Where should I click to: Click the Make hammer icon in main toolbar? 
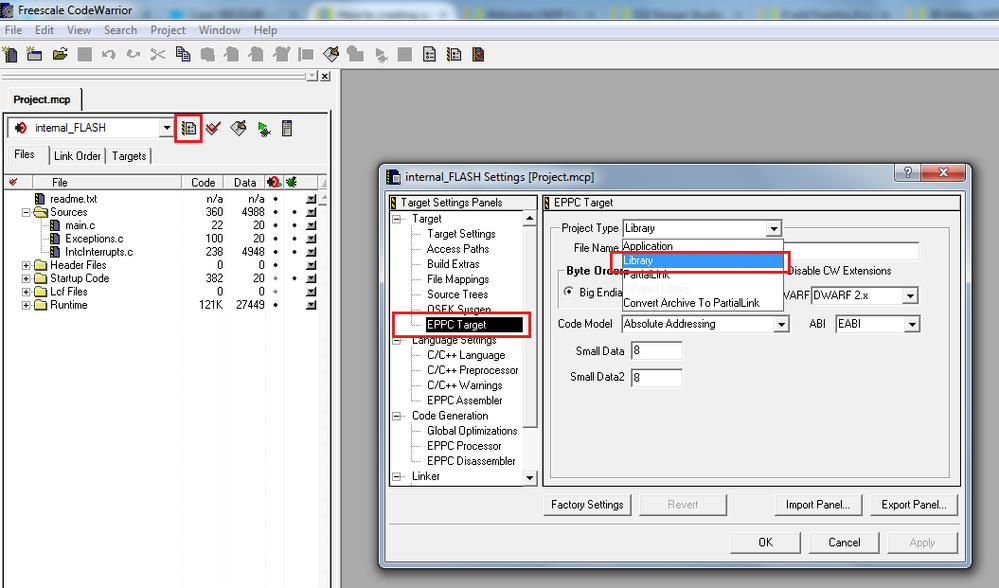tap(331, 55)
